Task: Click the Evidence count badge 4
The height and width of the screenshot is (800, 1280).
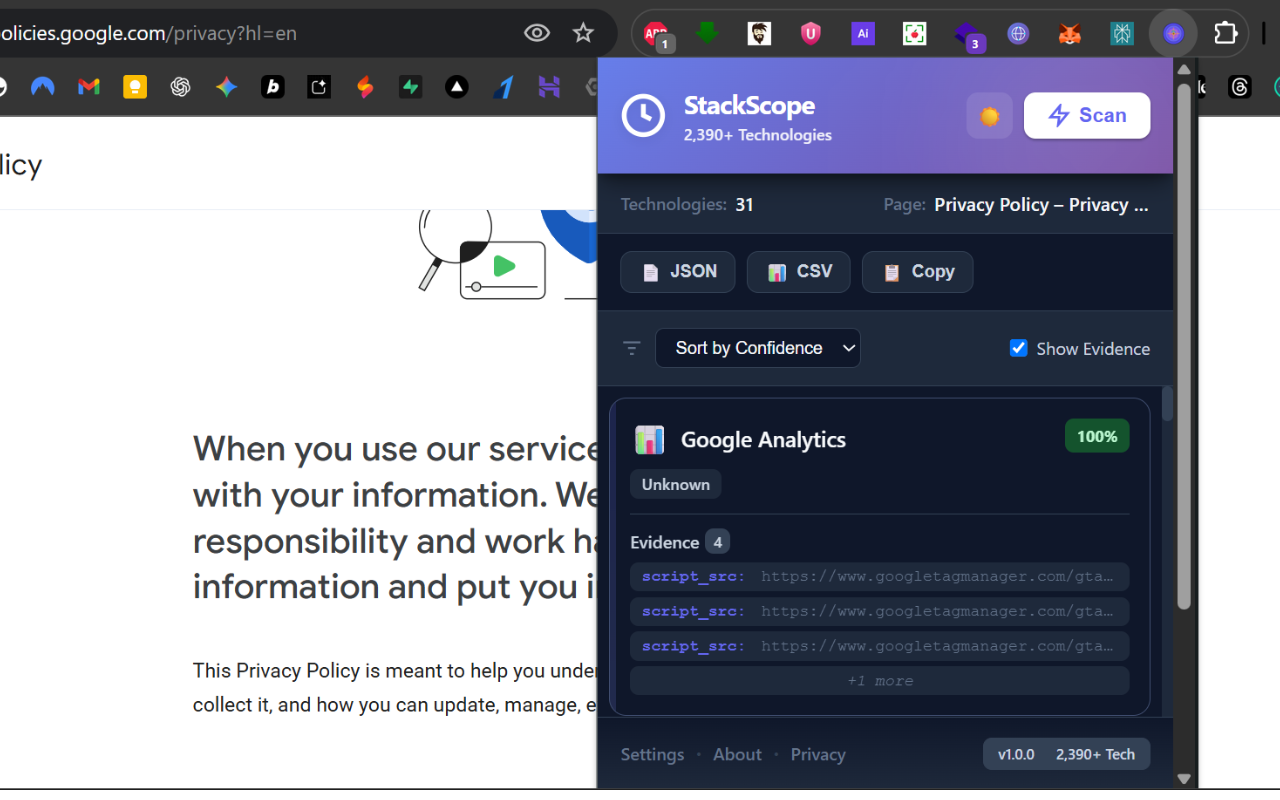Action: pyautogui.click(x=717, y=542)
